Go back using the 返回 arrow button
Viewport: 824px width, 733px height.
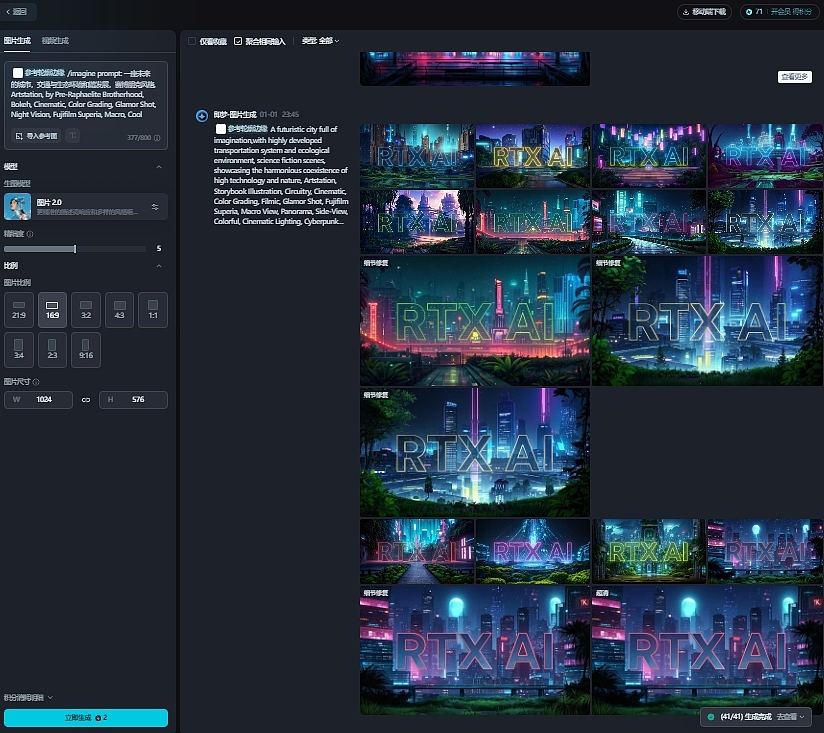click(x=16, y=12)
